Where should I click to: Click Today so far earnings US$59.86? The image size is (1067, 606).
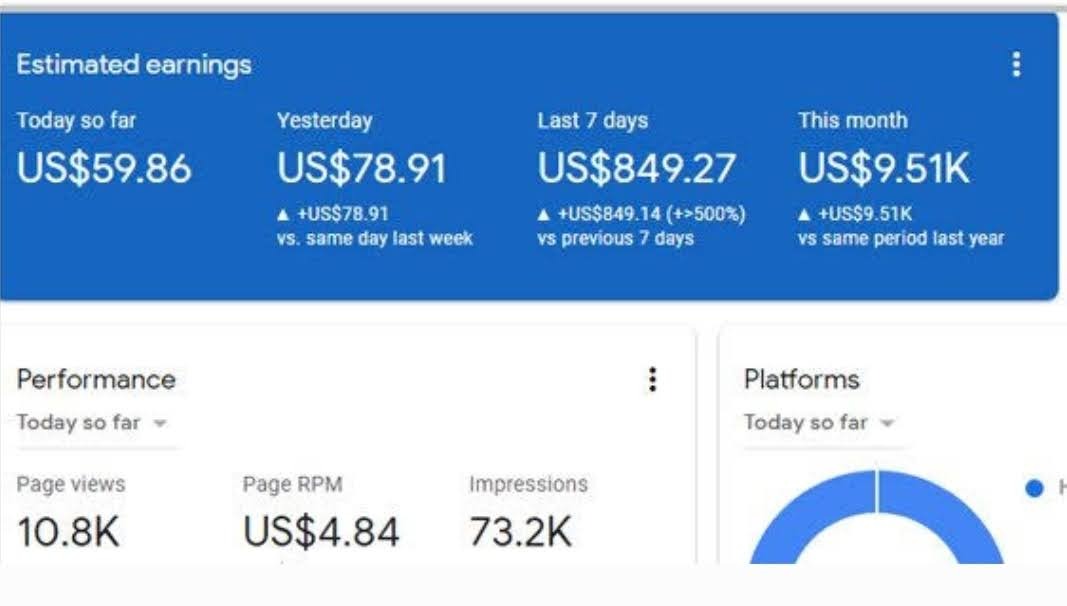click(x=104, y=169)
